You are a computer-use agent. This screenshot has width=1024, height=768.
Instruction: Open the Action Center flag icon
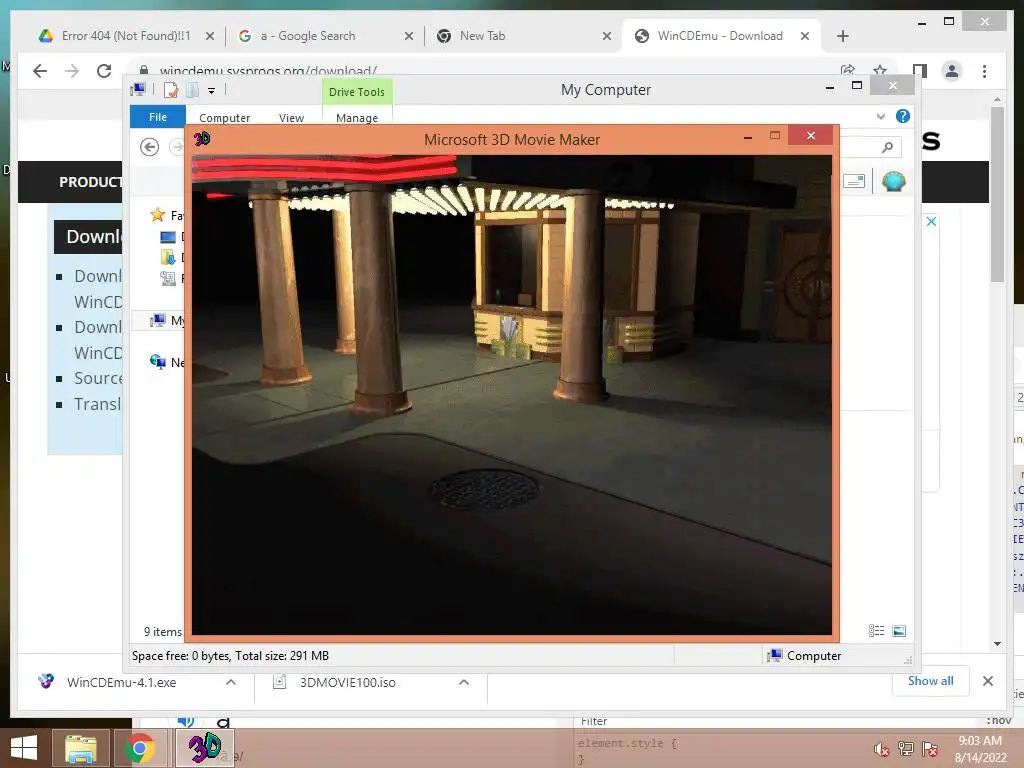(x=930, y=749)
